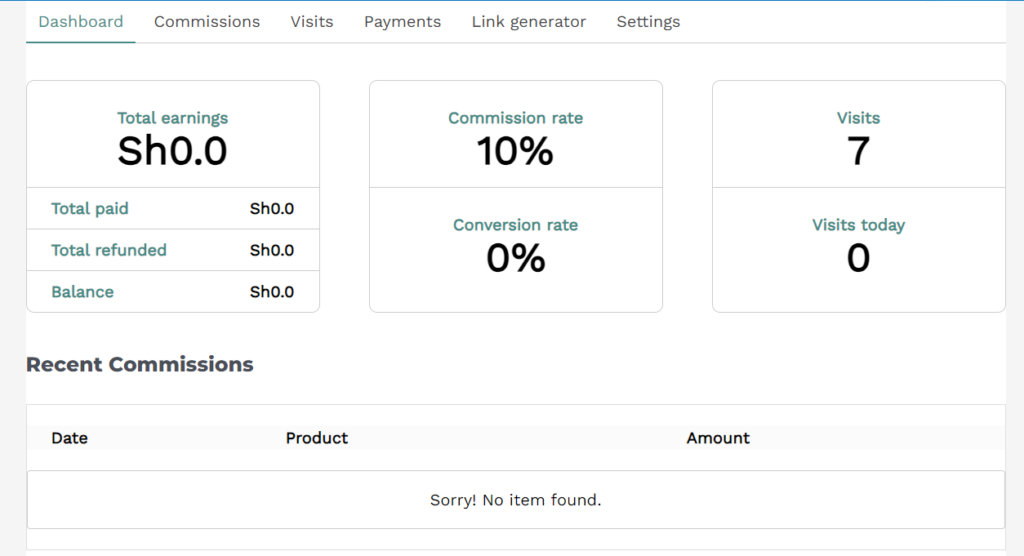Click the Conversion rate 0% value
Image resolution: width=1024 pixels, height=556 pixels.
[x=515, y=258]
